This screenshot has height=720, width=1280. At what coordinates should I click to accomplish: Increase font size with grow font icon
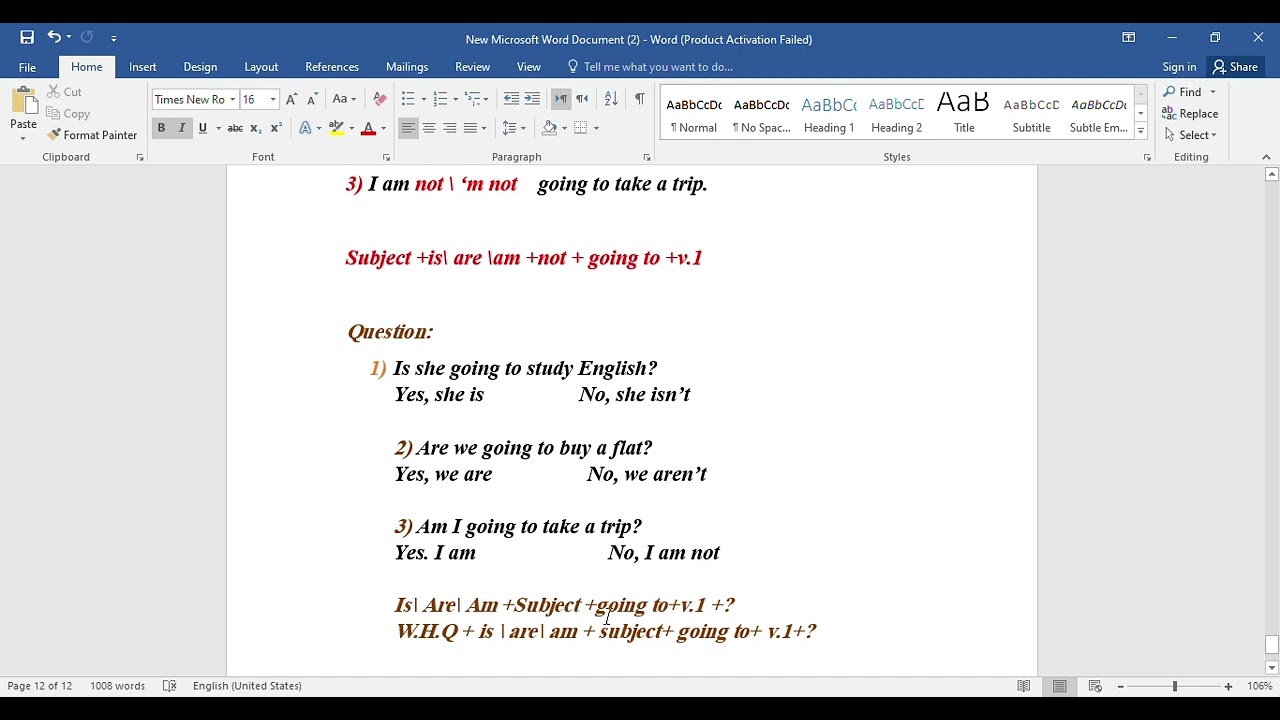[x=291, y=100]
